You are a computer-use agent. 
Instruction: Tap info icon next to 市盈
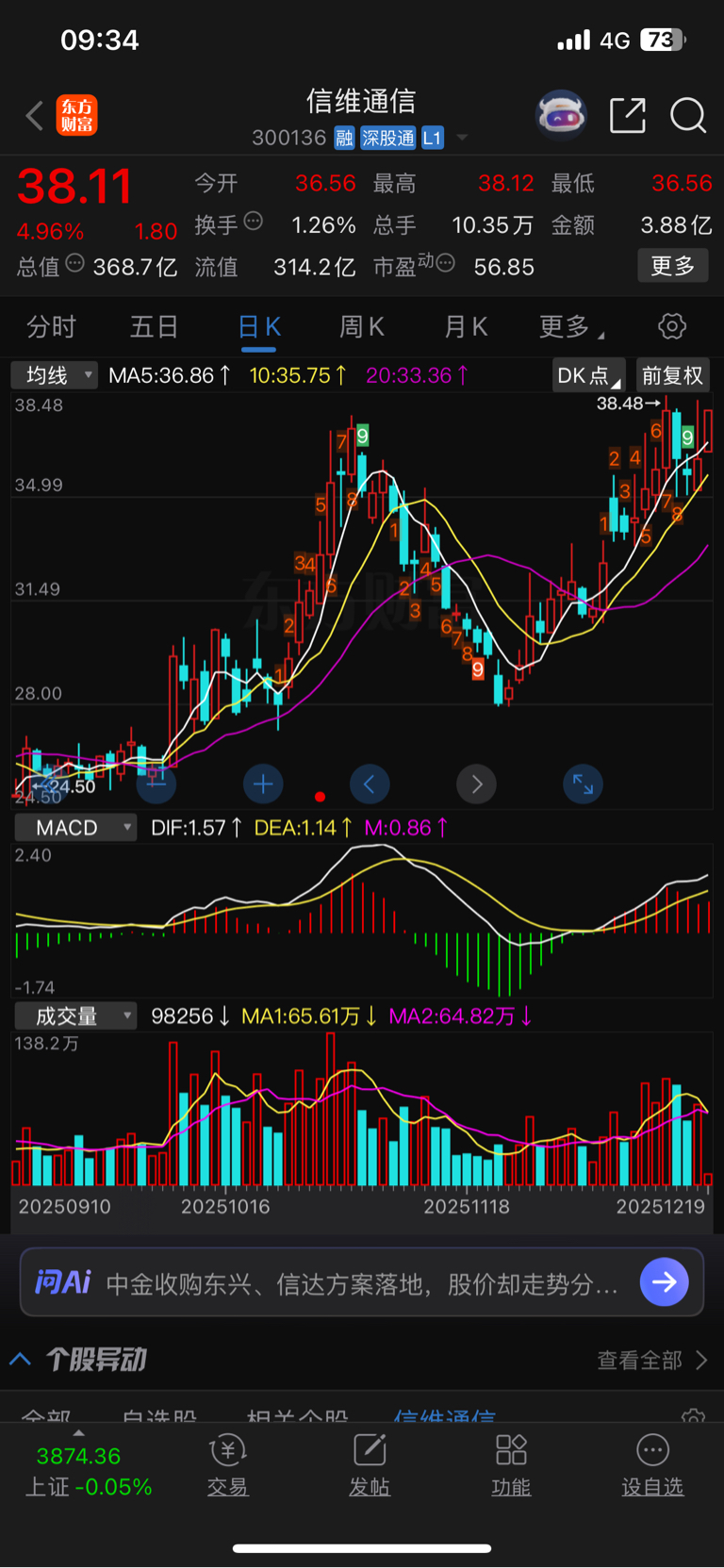click(x=446, y=263)
